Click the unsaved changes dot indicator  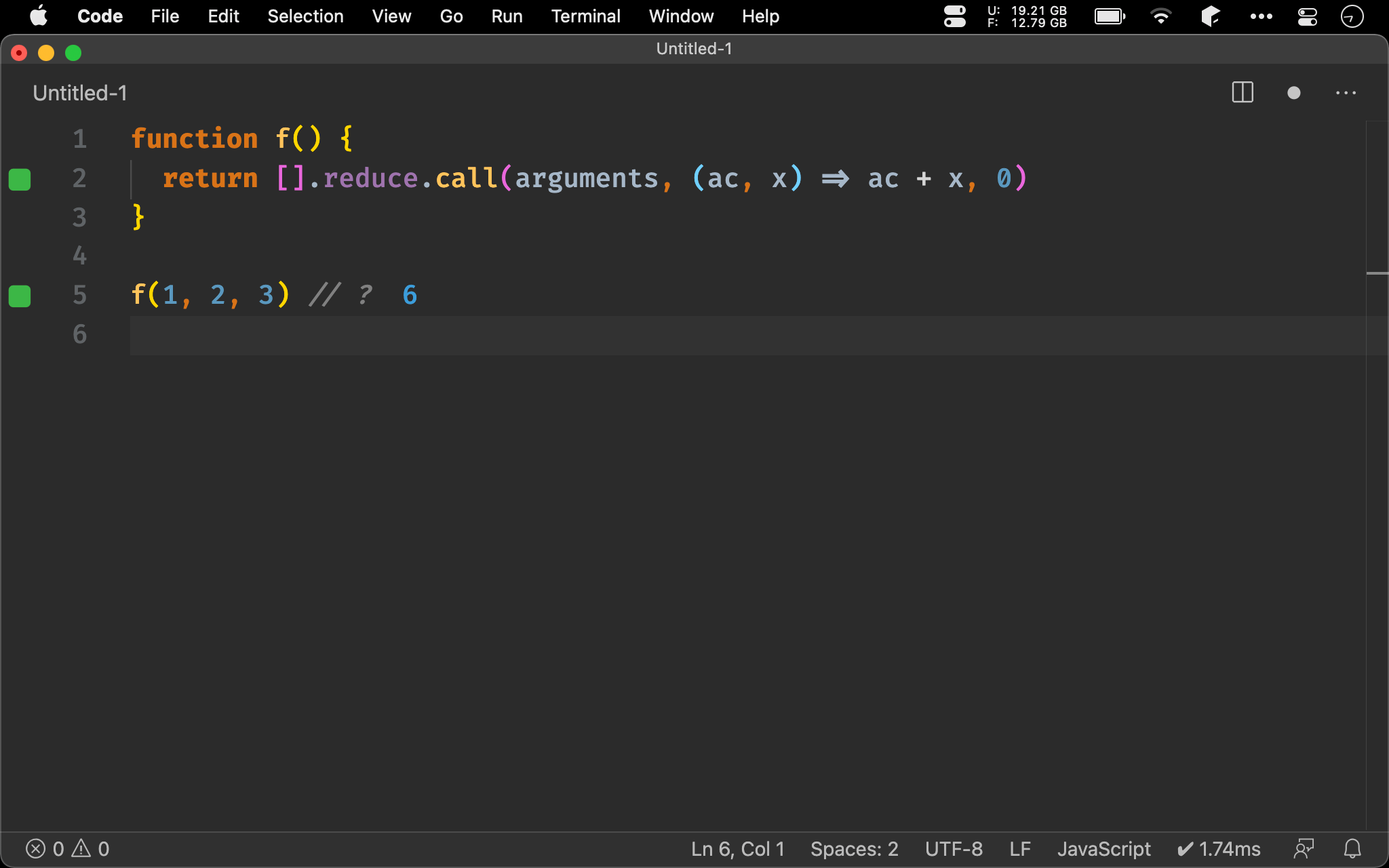coord(1293,93)
